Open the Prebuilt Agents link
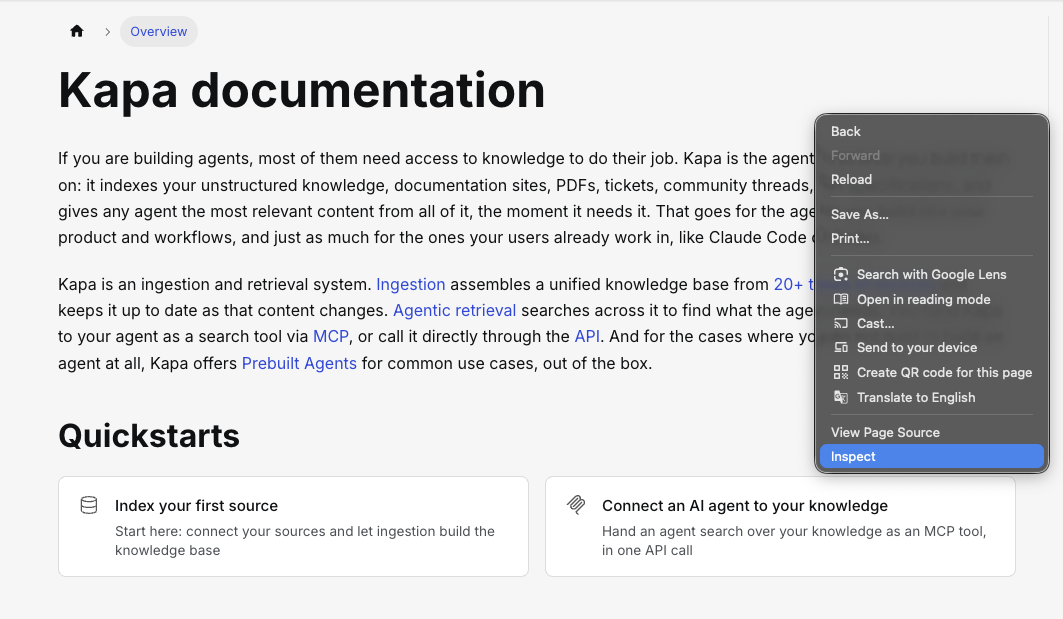 (x=299, y=363)
